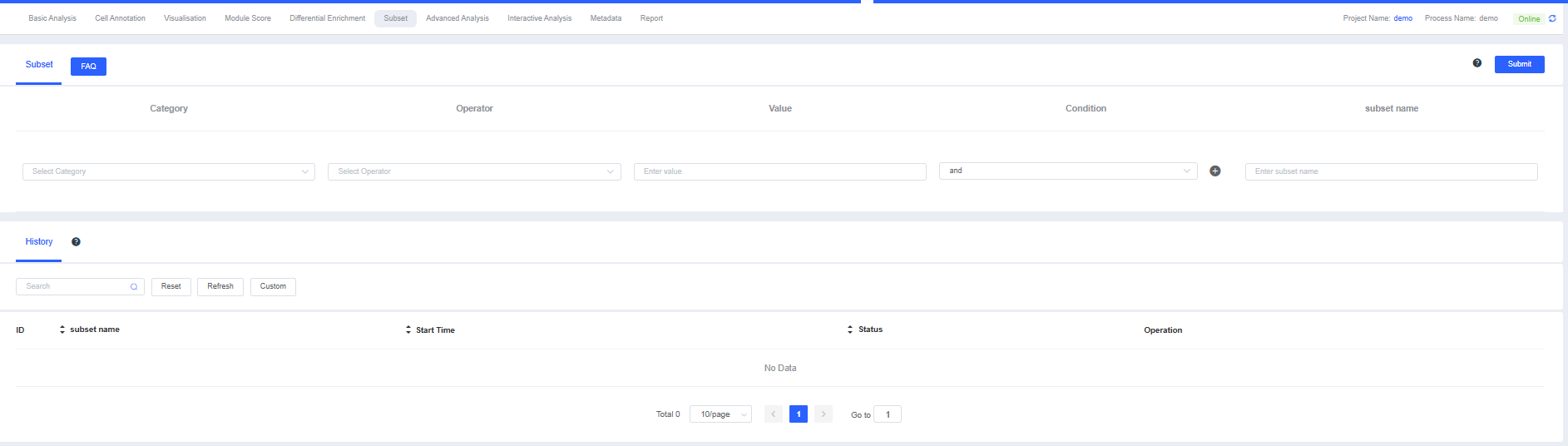Screen dimensions: 1568x446
Task: Open the FAQ button
Action: pos(88,67)
